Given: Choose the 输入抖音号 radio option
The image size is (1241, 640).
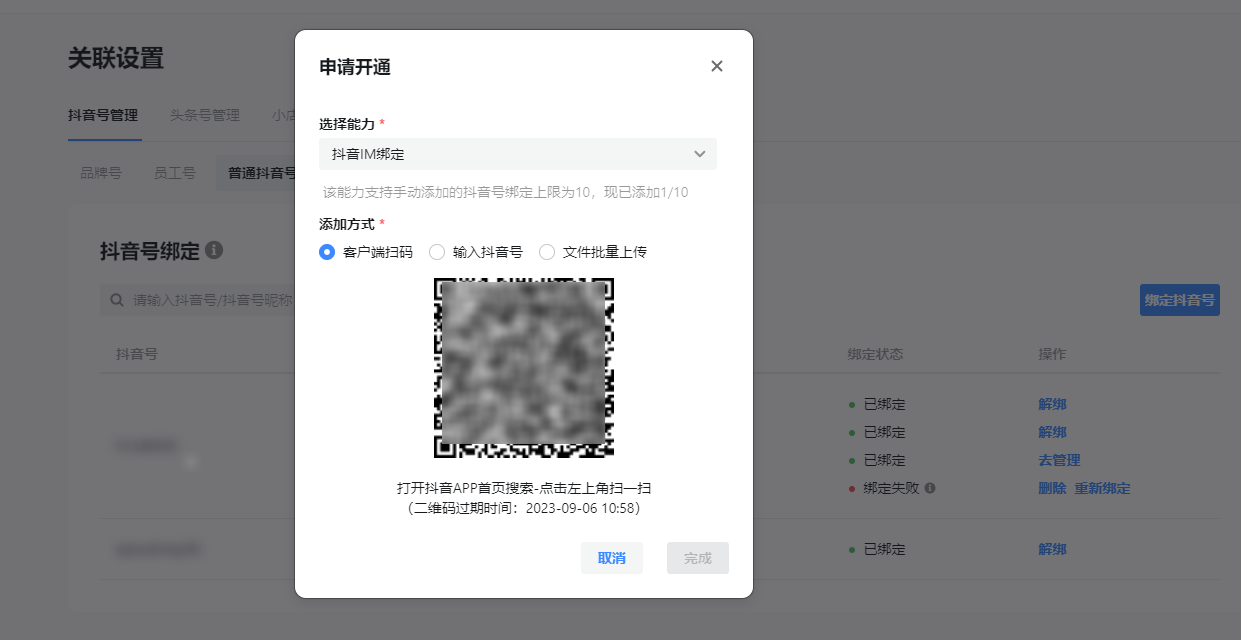Looking at the screenshot, I should (437, 252).
